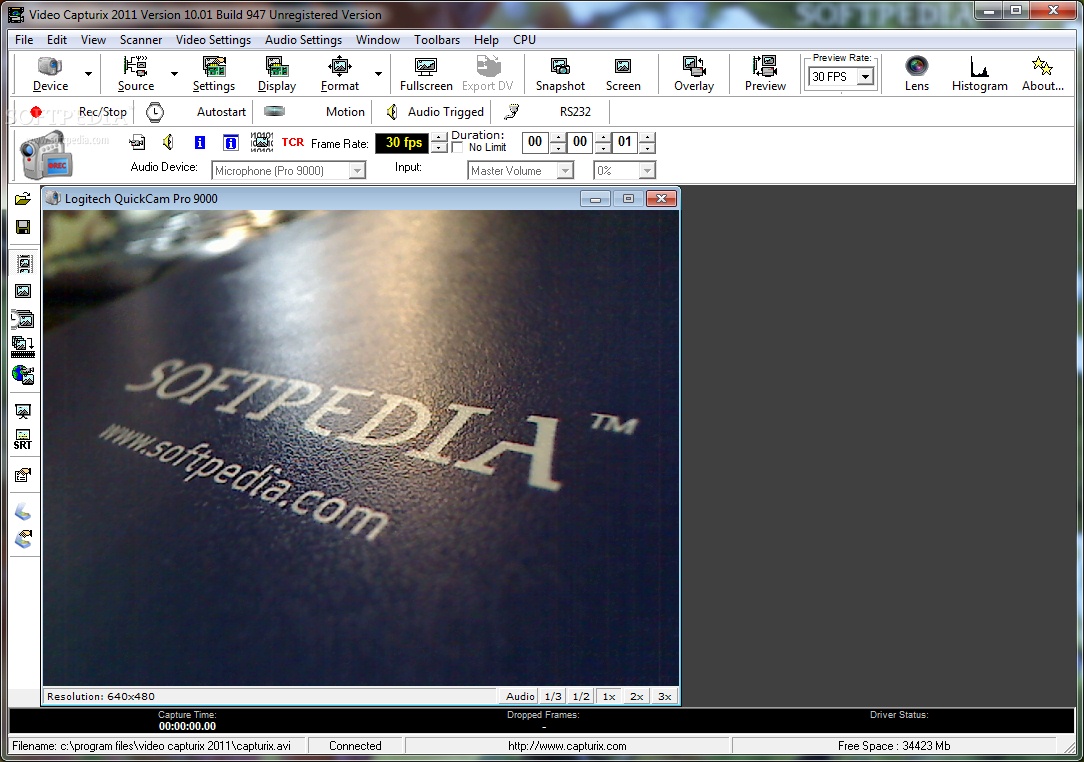Click the solid blue info icon
The width and height of the screenshot is (1084, 762).
point(200,142)
